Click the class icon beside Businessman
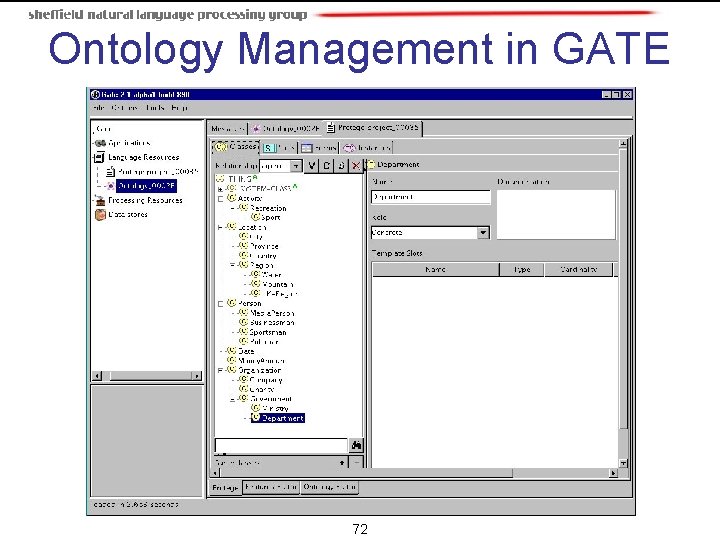The height and width of the screenshot is (540, 720). coord(243,322)
